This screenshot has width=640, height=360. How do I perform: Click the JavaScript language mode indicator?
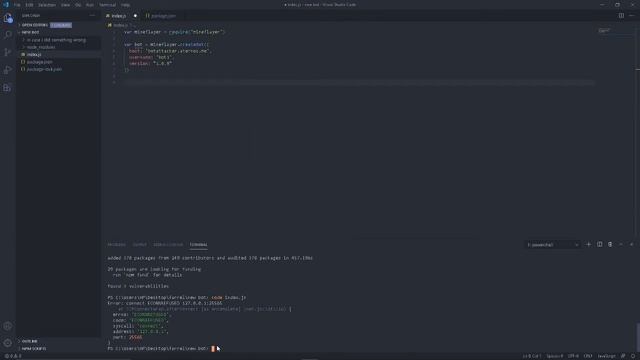(x=607, y=356)
